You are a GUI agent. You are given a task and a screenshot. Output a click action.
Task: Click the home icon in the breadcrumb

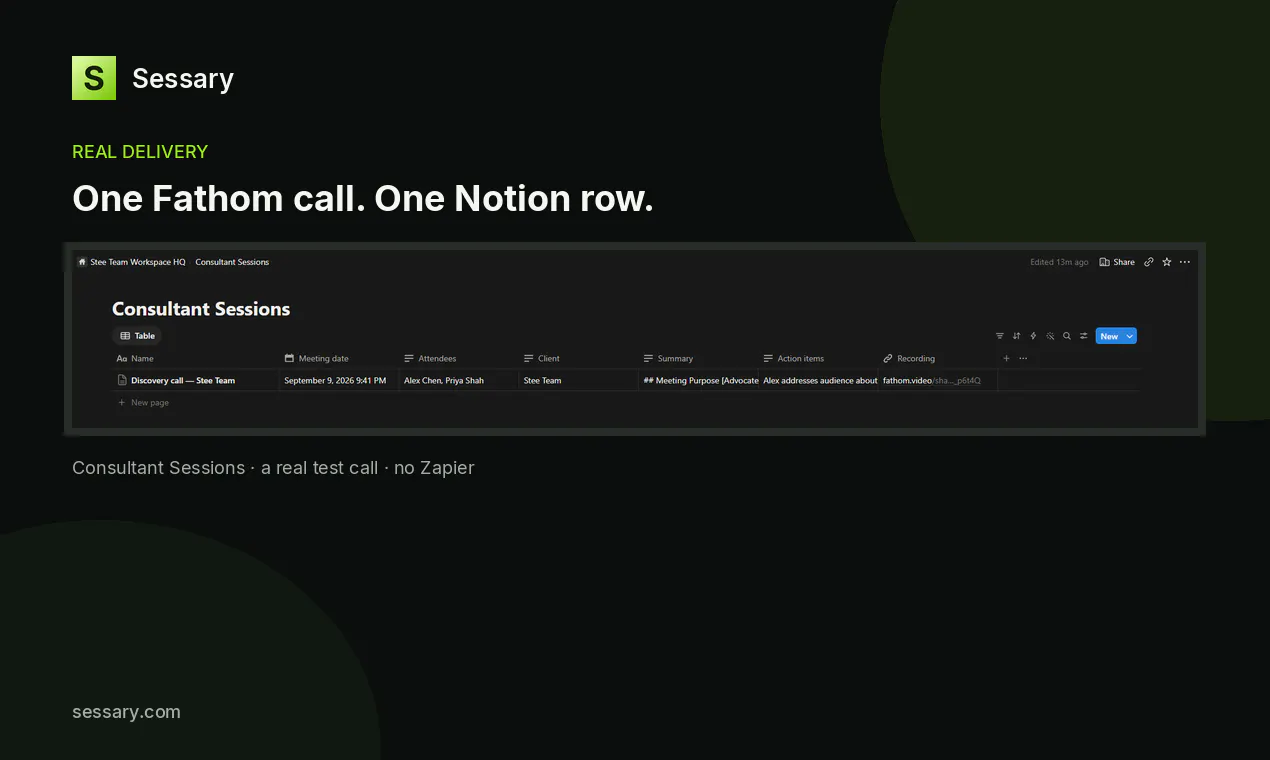tap(82, 262)
